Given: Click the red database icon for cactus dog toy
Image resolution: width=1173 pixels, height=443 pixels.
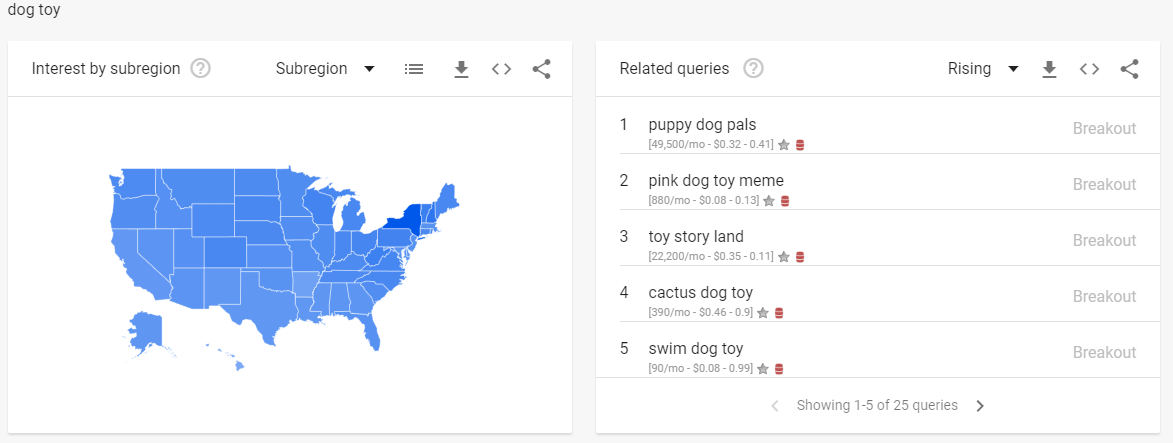Looking at the screenshot, I should click(779, 313).
